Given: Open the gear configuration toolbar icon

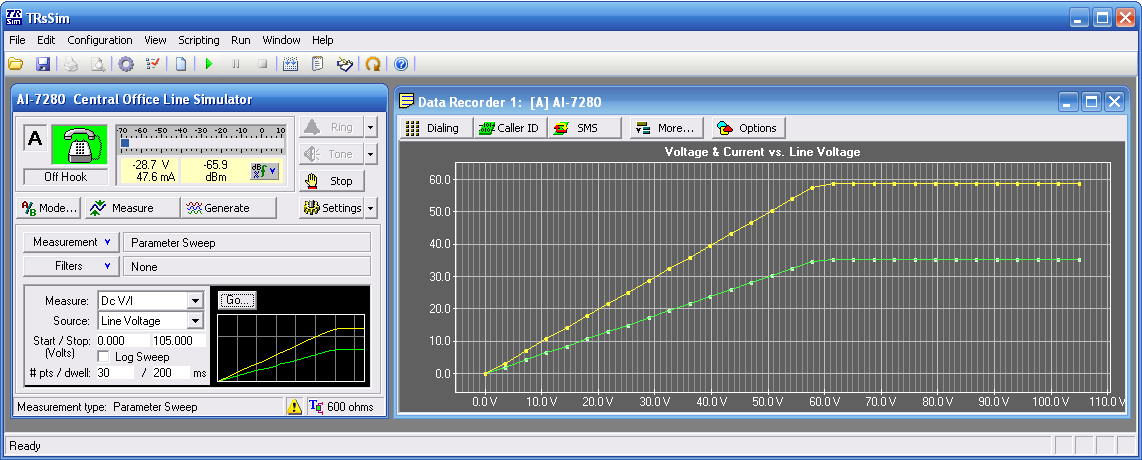Looking at the screenshot, I should (126, 64).
